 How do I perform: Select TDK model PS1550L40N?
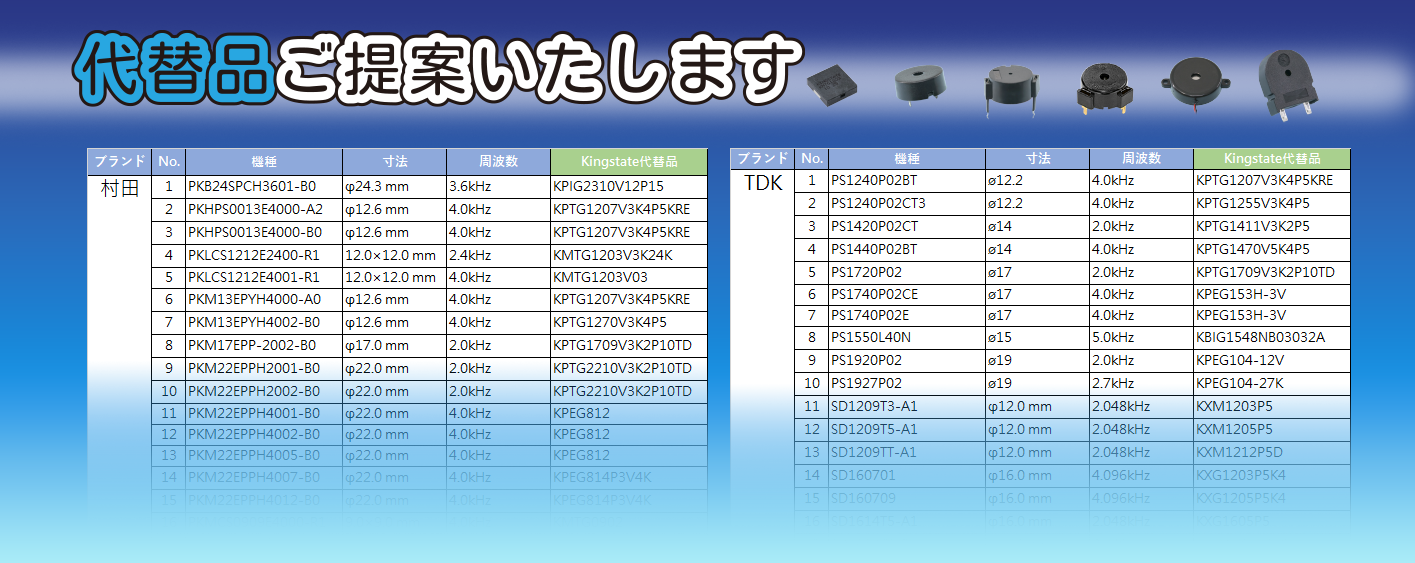[871, 338]
